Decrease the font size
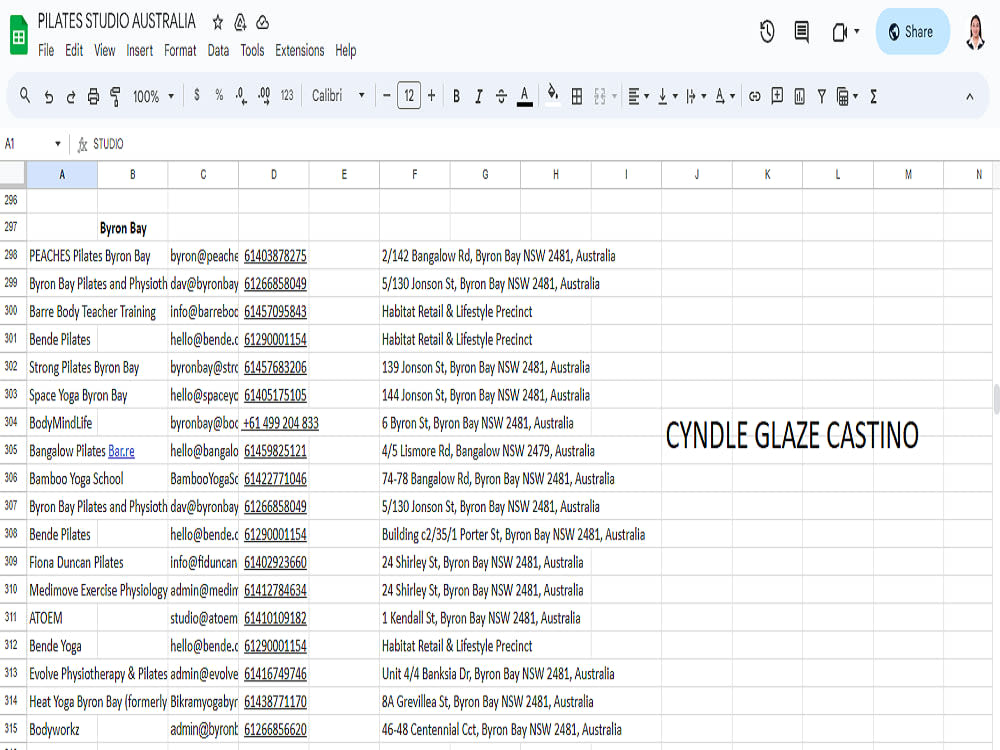1000x750 pixels. click(386, 96)
